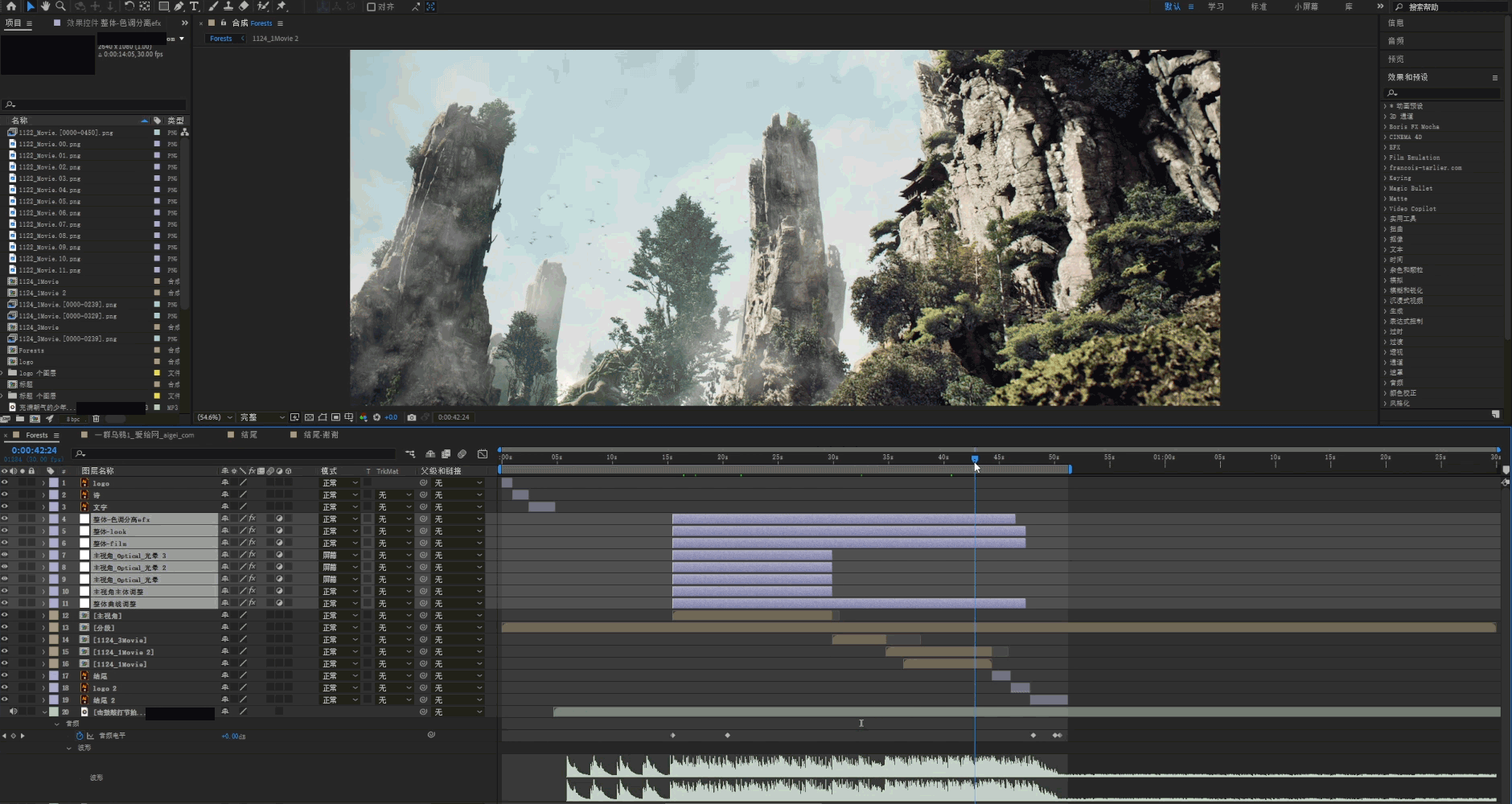
Task: Open the 音频 audio panel
Action: (x=1396, y=41)
